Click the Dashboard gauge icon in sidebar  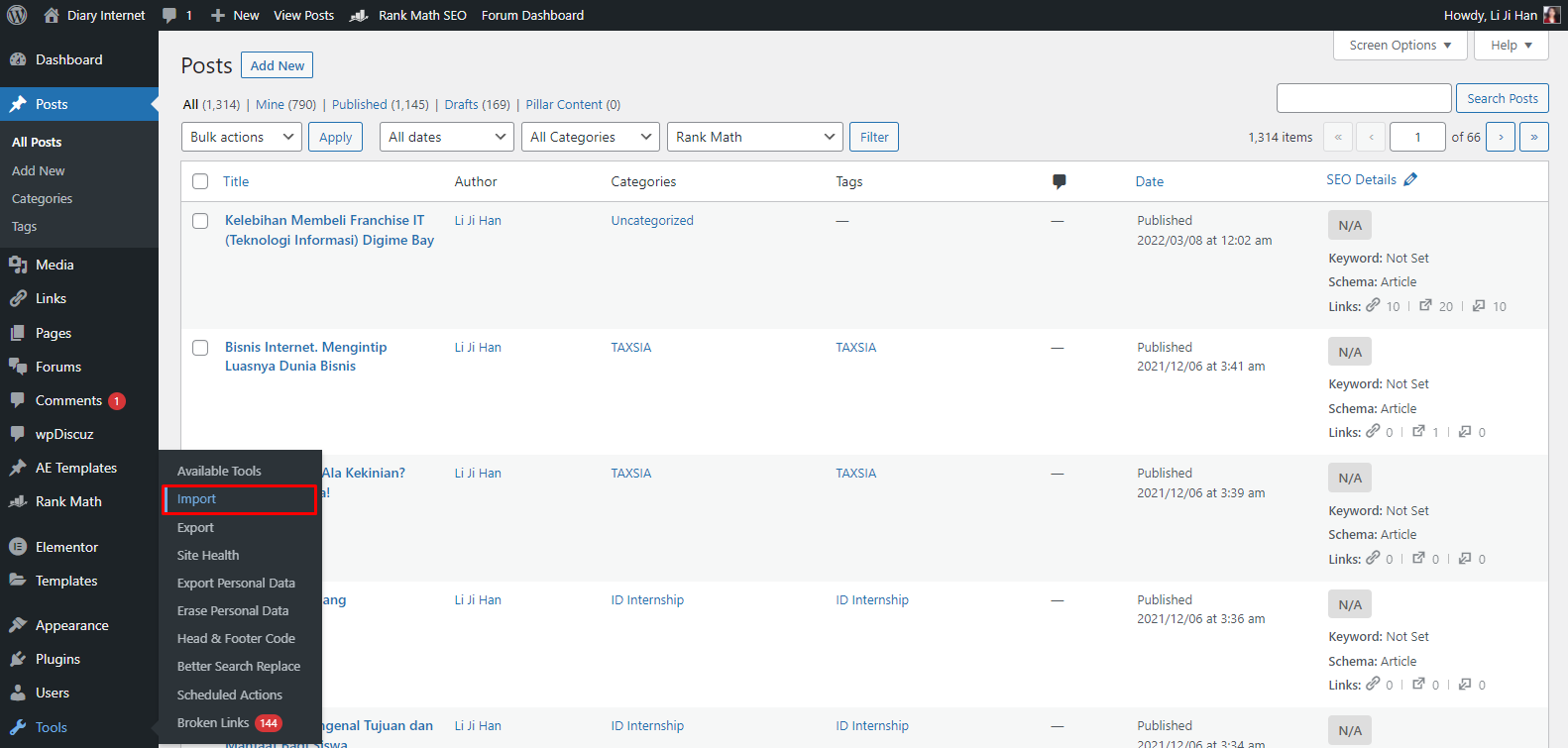18,59
